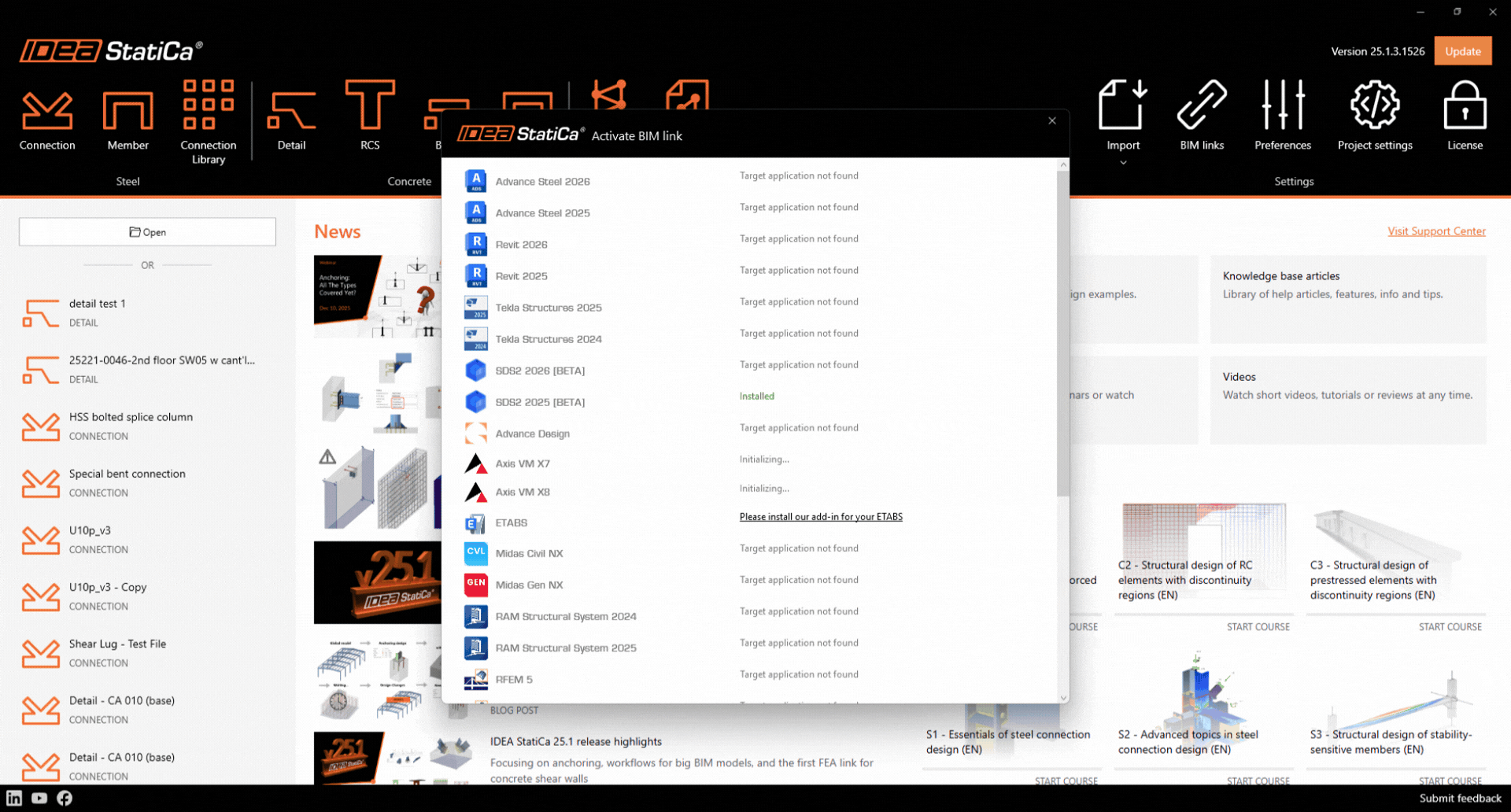Click the Axis VM X7 icon
1511x812 pixels.
pyautogui.click(x=475, y=463)
